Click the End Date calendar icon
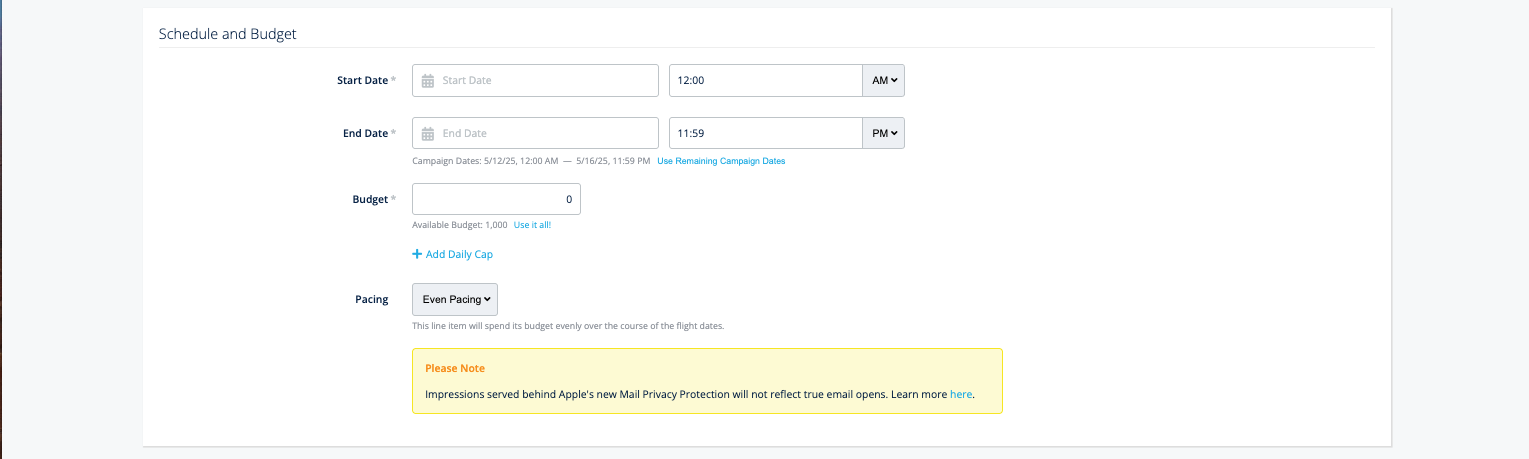 [x=427, y=134]
